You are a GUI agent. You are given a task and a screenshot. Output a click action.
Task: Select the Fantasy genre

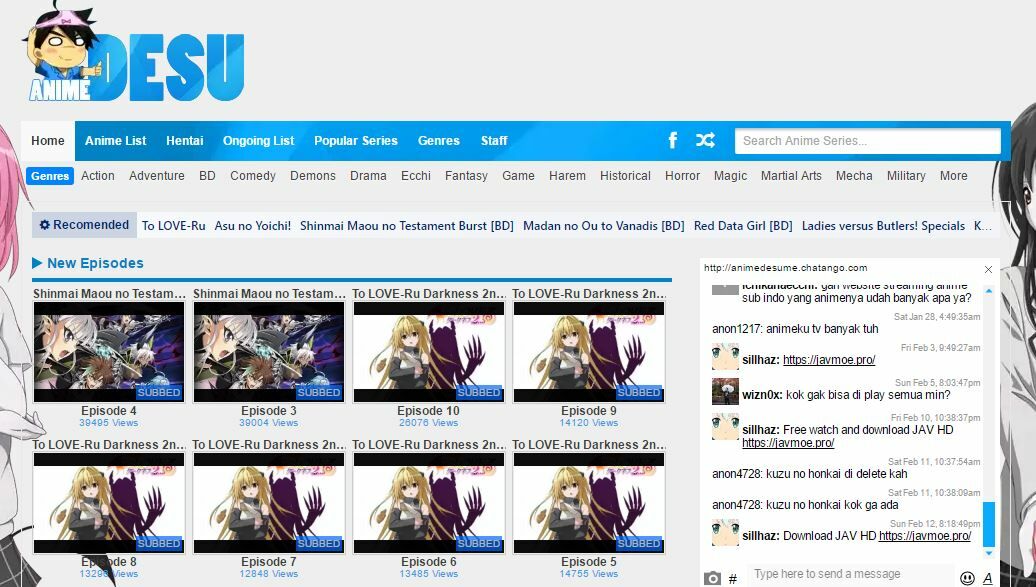click(x=466, y=176)
